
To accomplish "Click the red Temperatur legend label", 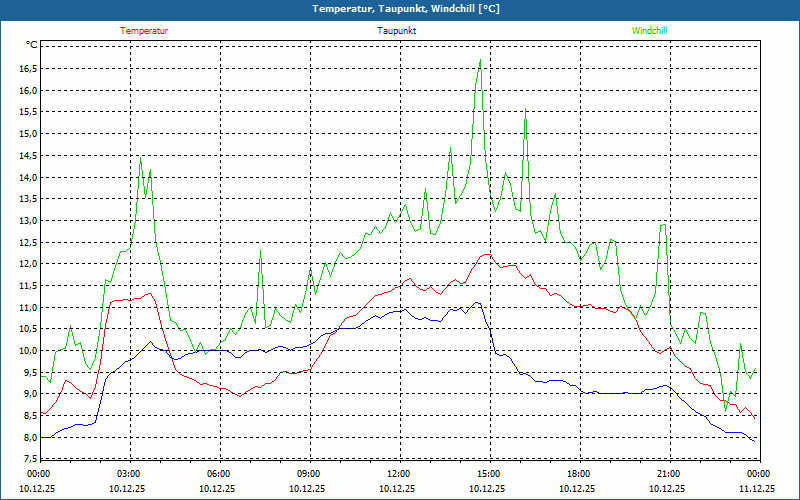I will click(144, 31).
